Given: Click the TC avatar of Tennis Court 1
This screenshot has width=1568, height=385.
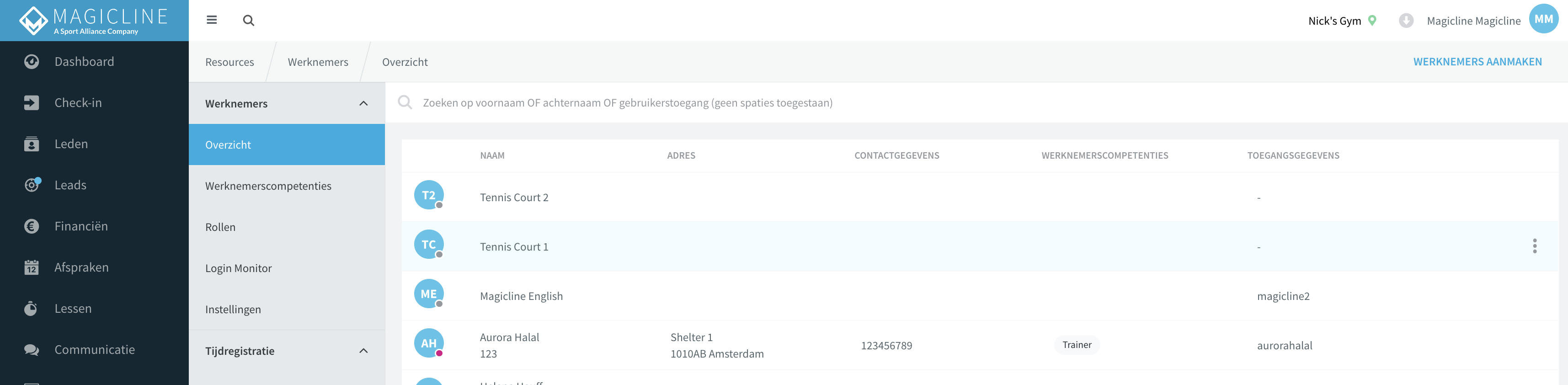Looking at the screenshot, I should (429, 244).
